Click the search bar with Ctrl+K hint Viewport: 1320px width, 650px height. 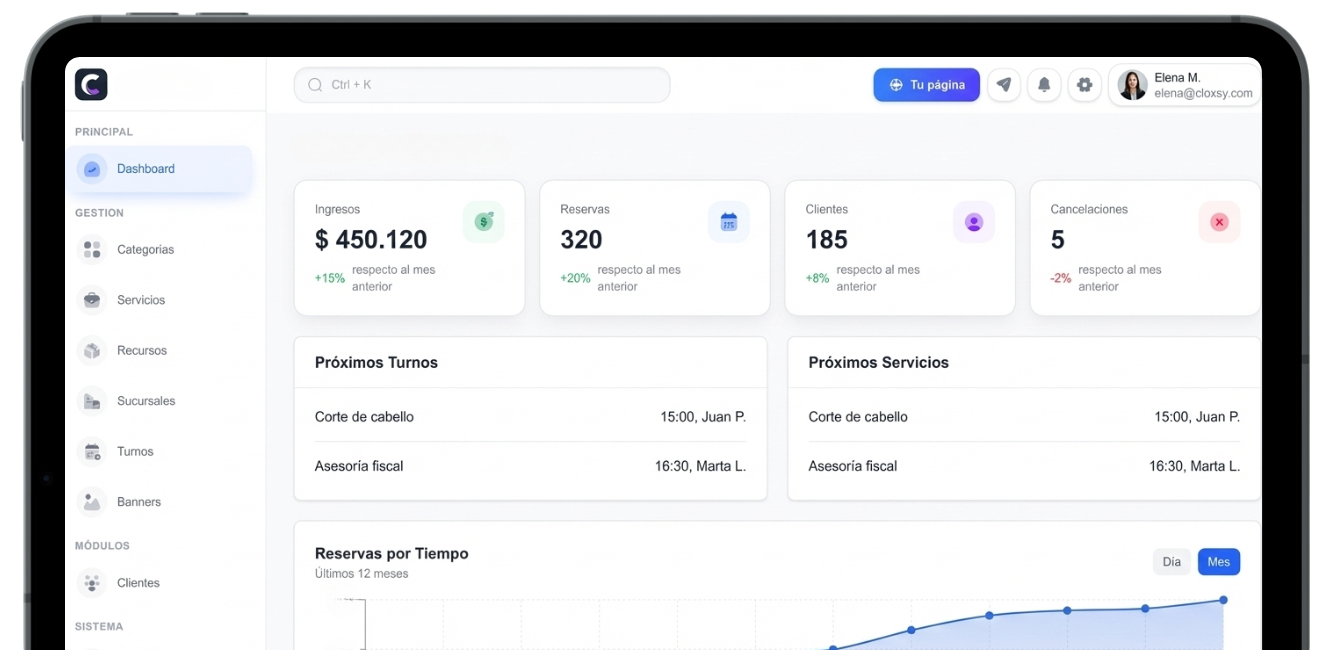click(480, 85)
